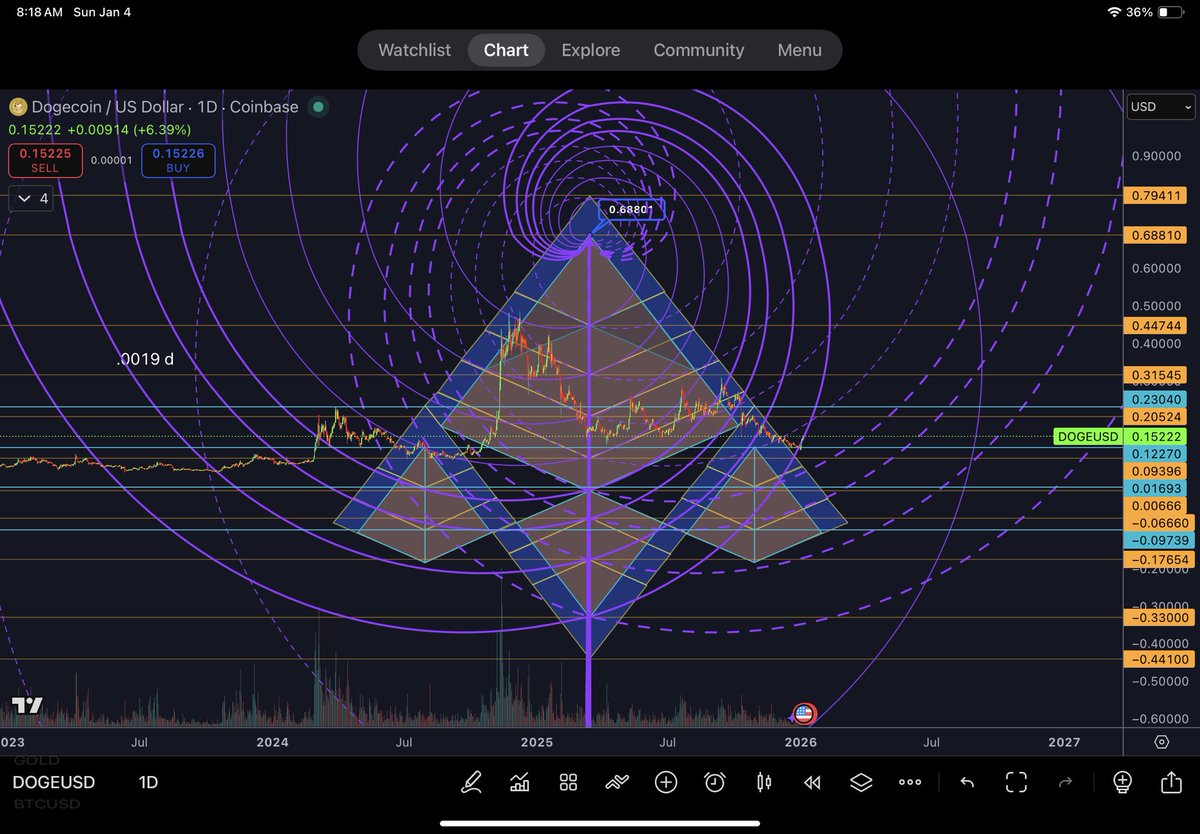This screenshot has width=1200, height=834.
Task: Open the lightbulb ideas icon
Action: click(1122, 782)
